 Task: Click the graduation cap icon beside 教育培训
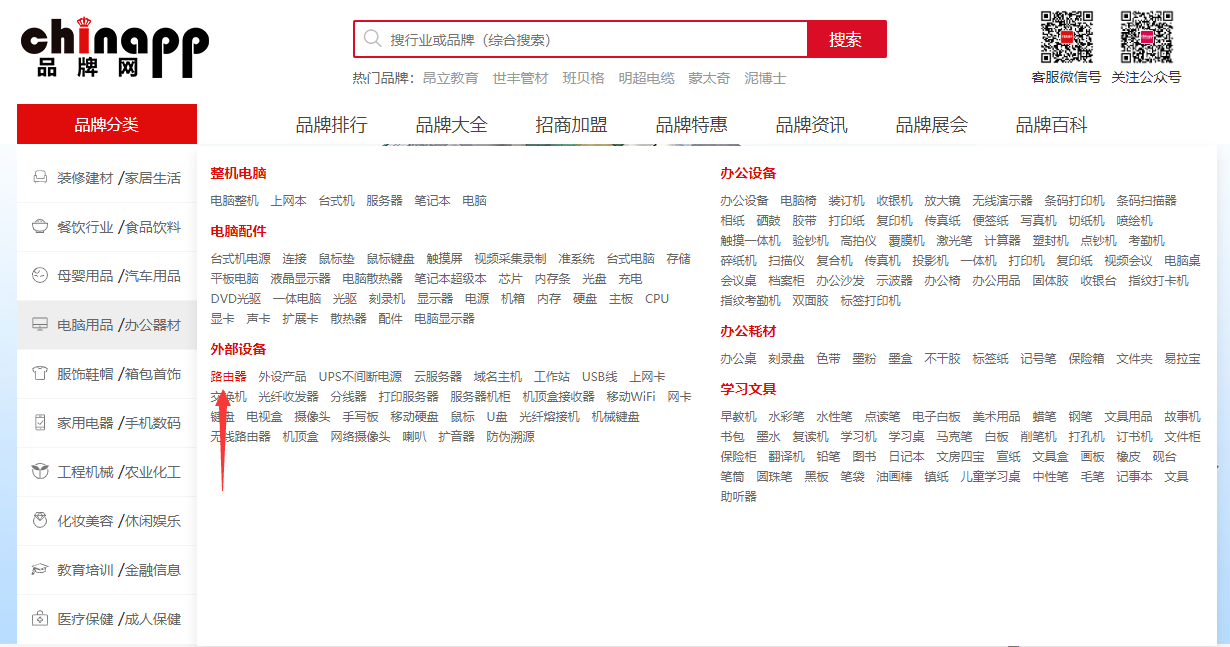click(40, 570)
